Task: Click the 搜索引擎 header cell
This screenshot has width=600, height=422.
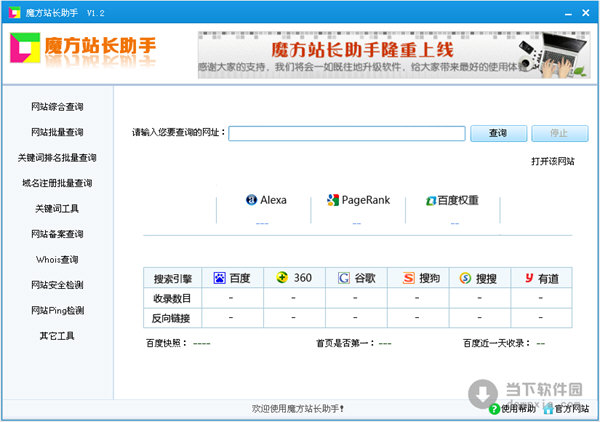Action: [x=173, y=278]
